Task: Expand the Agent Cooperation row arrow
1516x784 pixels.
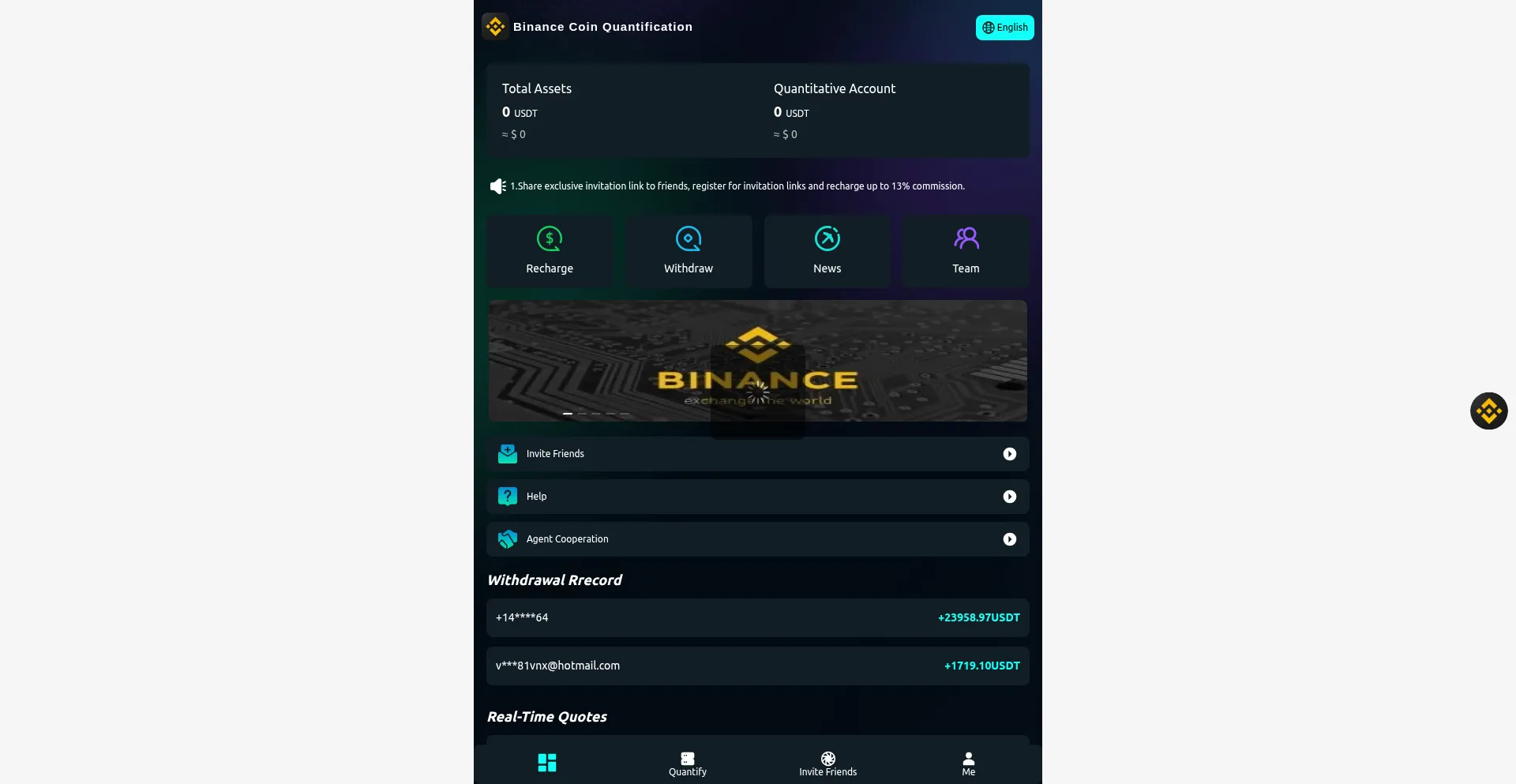Action: pyautogui.click(x=1010, y=539)
